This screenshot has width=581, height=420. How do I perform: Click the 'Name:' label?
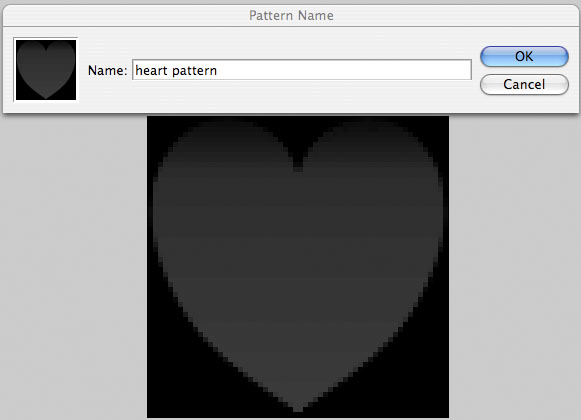(x=107, y=70)
